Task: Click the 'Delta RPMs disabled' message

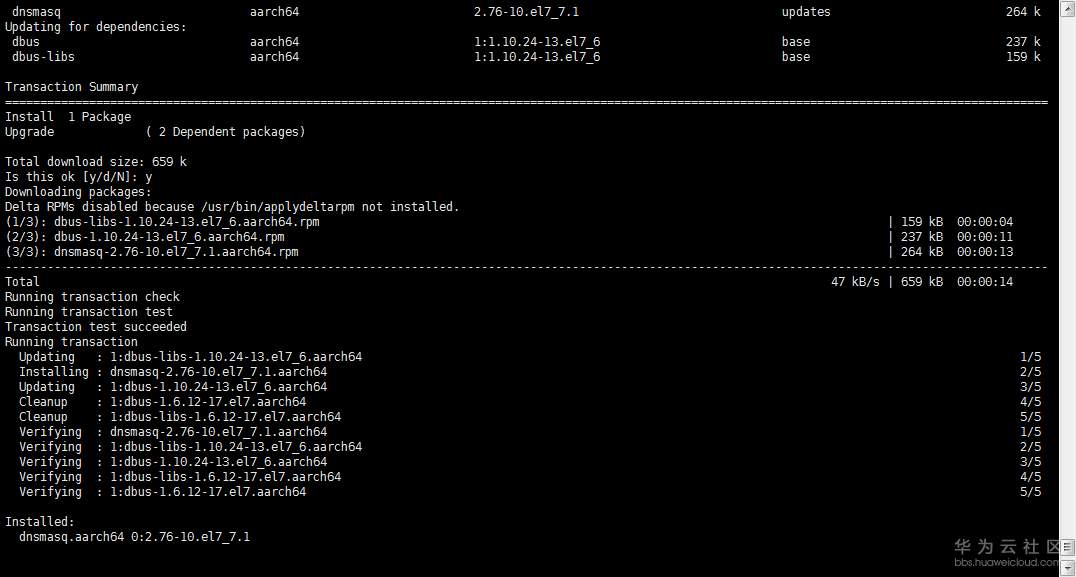Action: coord(232,207)
